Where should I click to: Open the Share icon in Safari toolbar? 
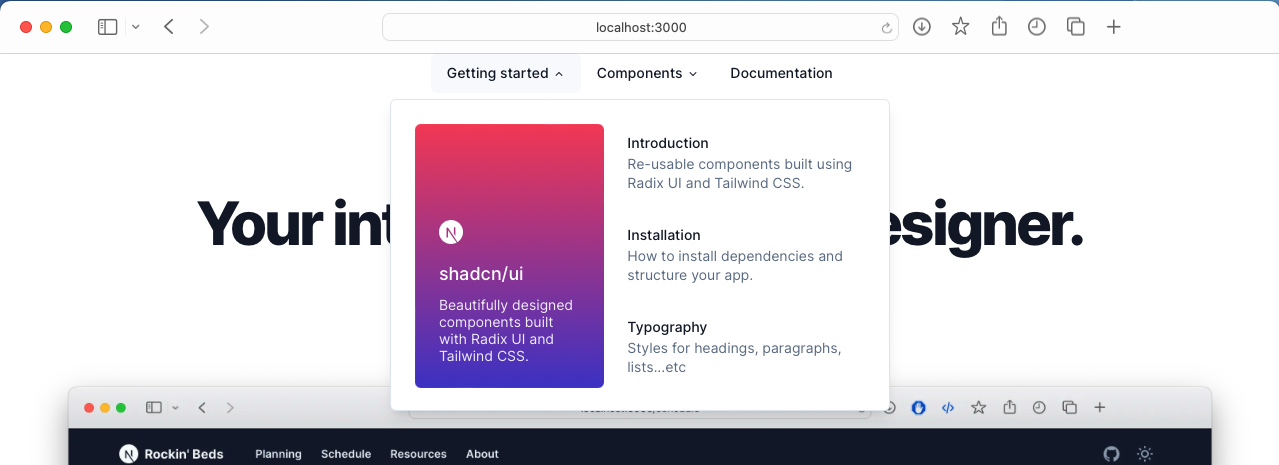[999, 27]
